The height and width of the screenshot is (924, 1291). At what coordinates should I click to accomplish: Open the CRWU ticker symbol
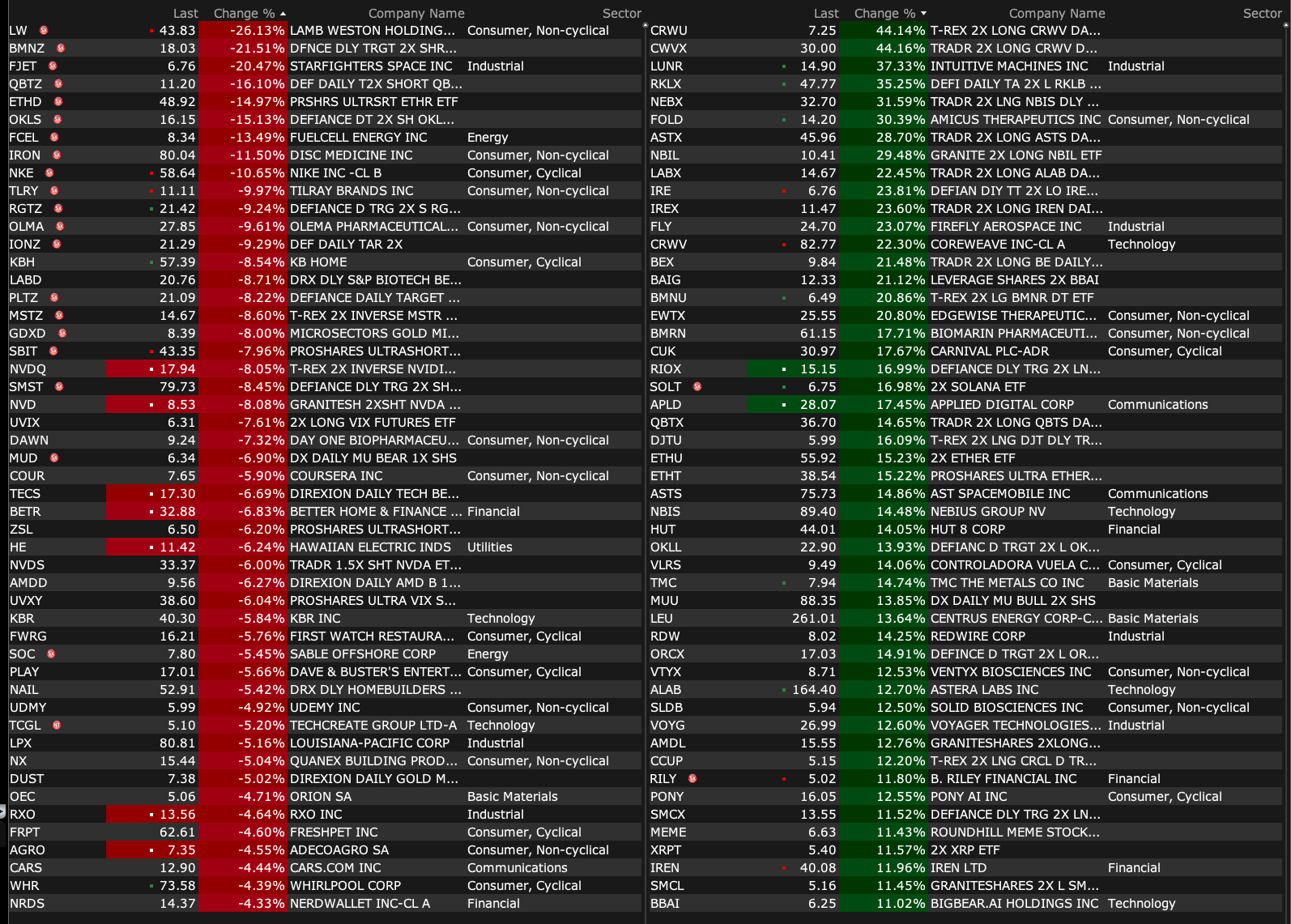coord(668,31)
